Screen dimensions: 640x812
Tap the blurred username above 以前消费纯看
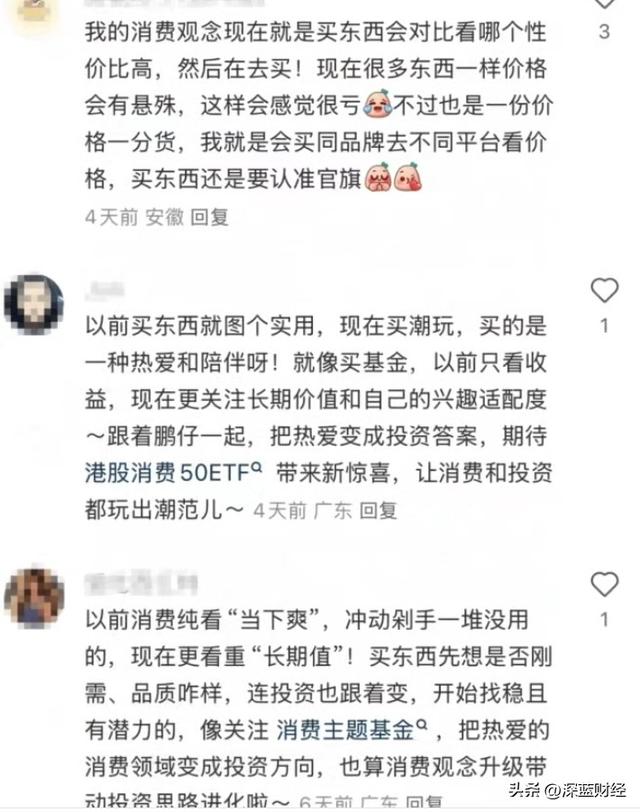141,584
